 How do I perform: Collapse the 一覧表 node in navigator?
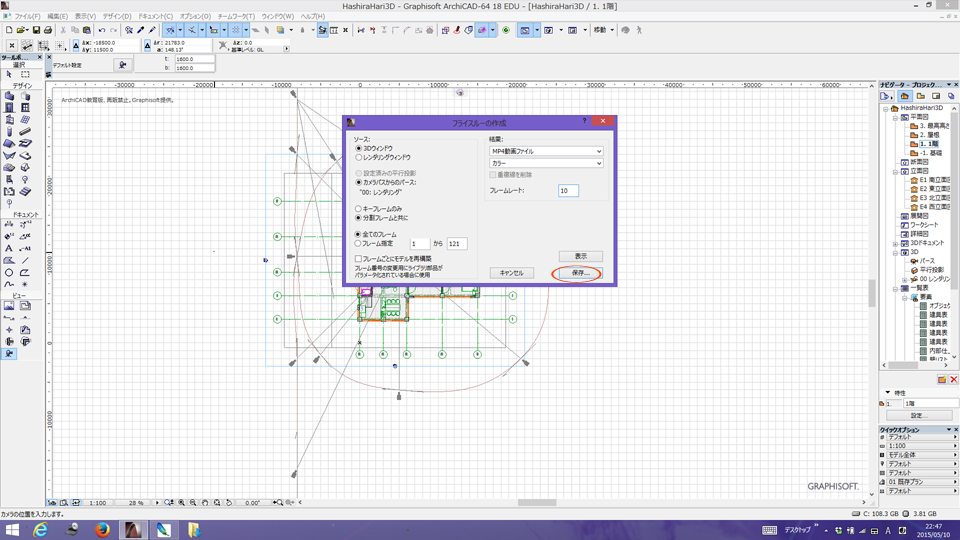[x=895, y=288]
